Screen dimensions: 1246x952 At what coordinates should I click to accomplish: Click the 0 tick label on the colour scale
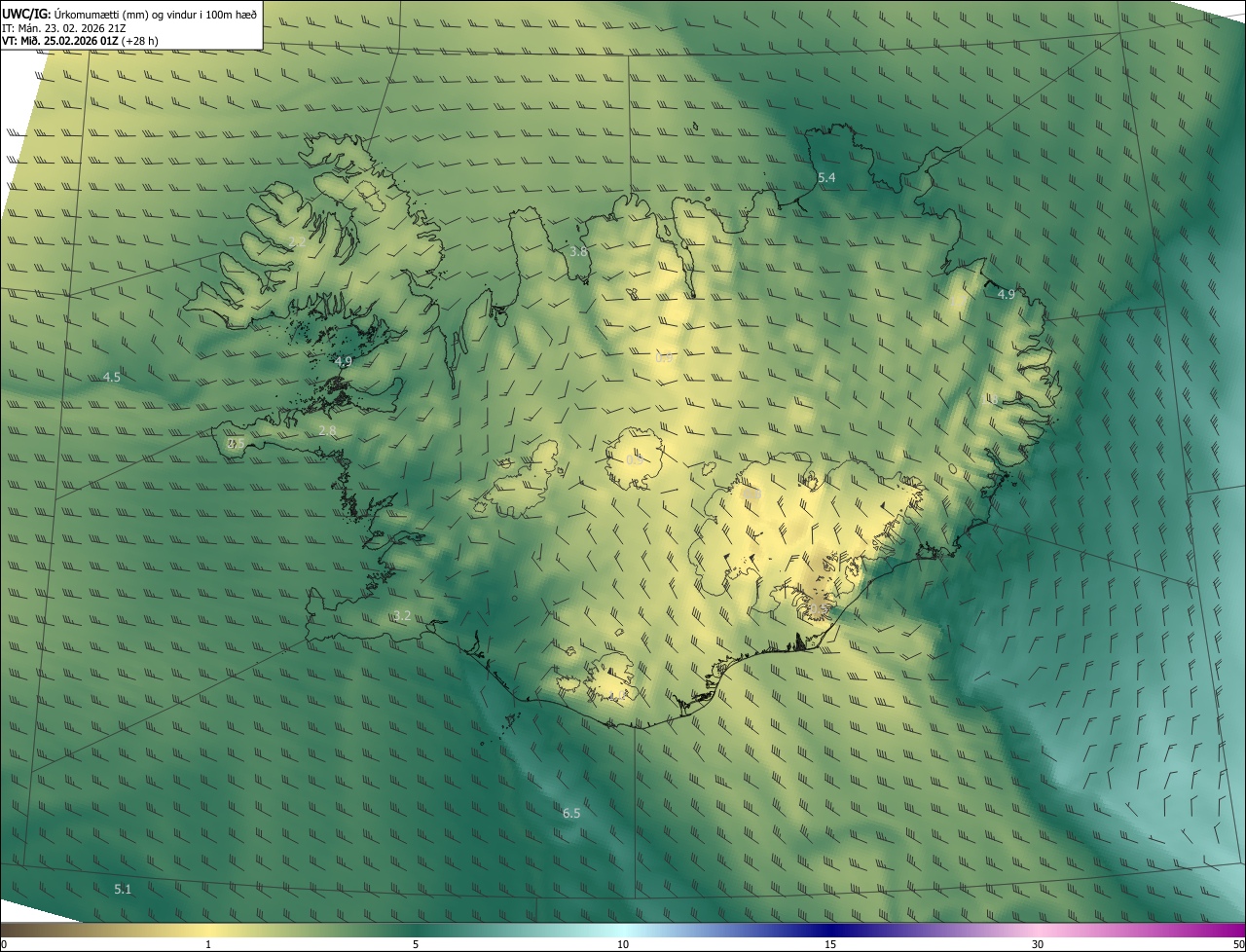4,944
